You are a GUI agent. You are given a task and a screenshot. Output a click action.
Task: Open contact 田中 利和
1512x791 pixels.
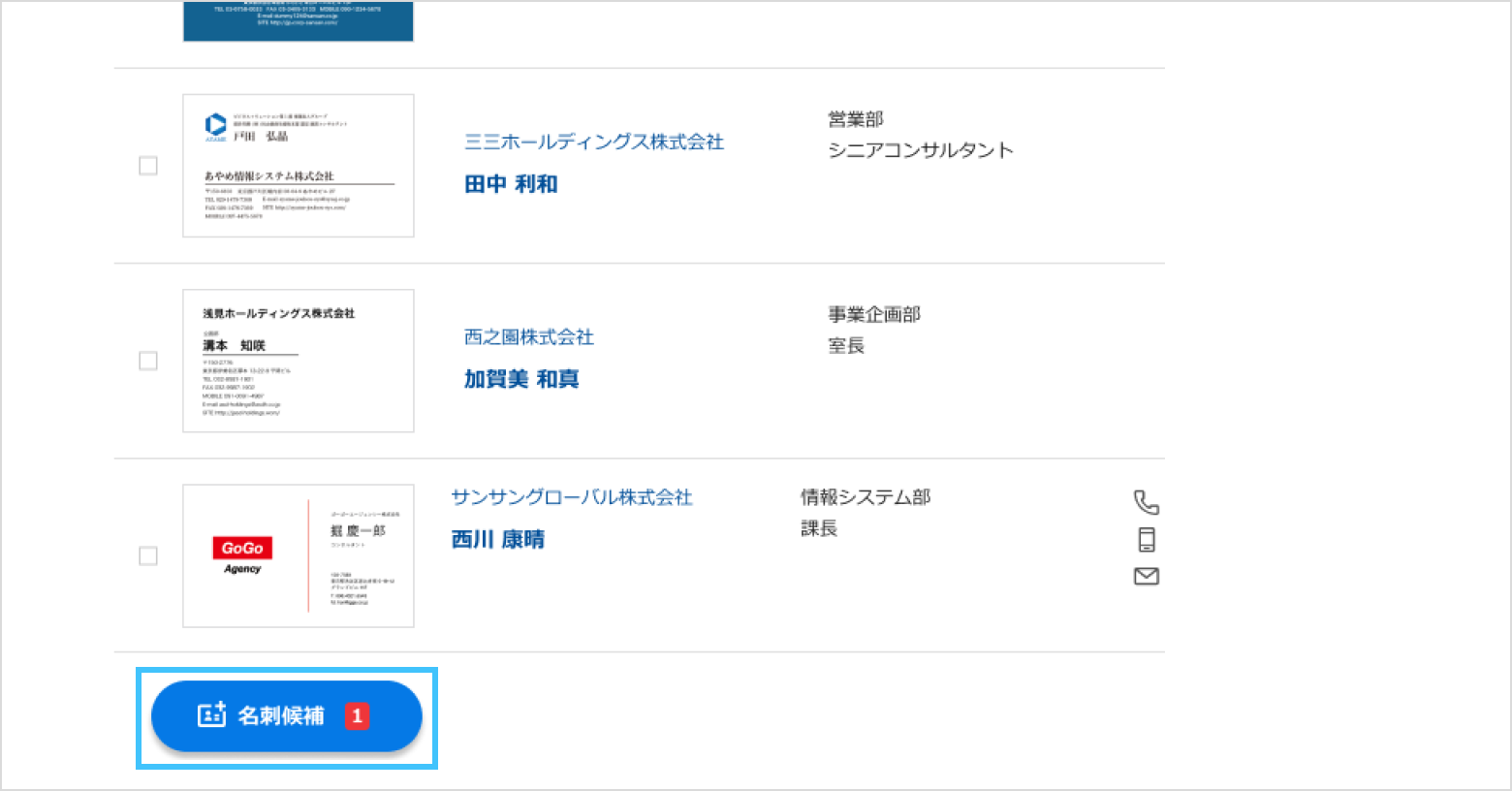[511, 184]
